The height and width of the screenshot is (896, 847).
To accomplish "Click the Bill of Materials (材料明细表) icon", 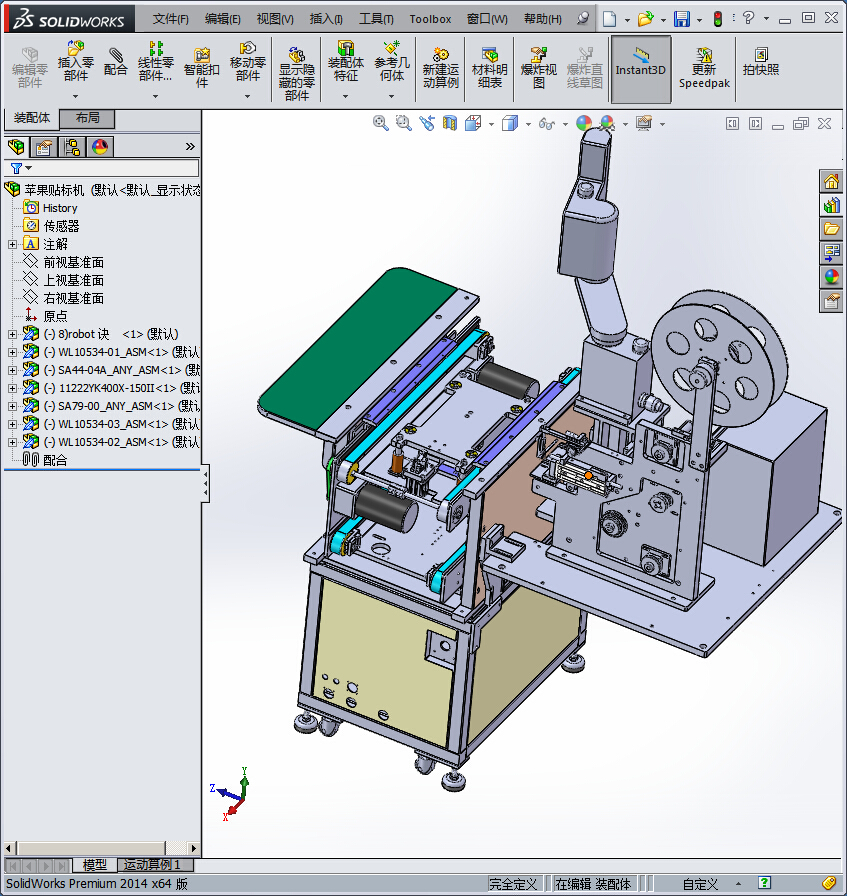I will (490, 68).
